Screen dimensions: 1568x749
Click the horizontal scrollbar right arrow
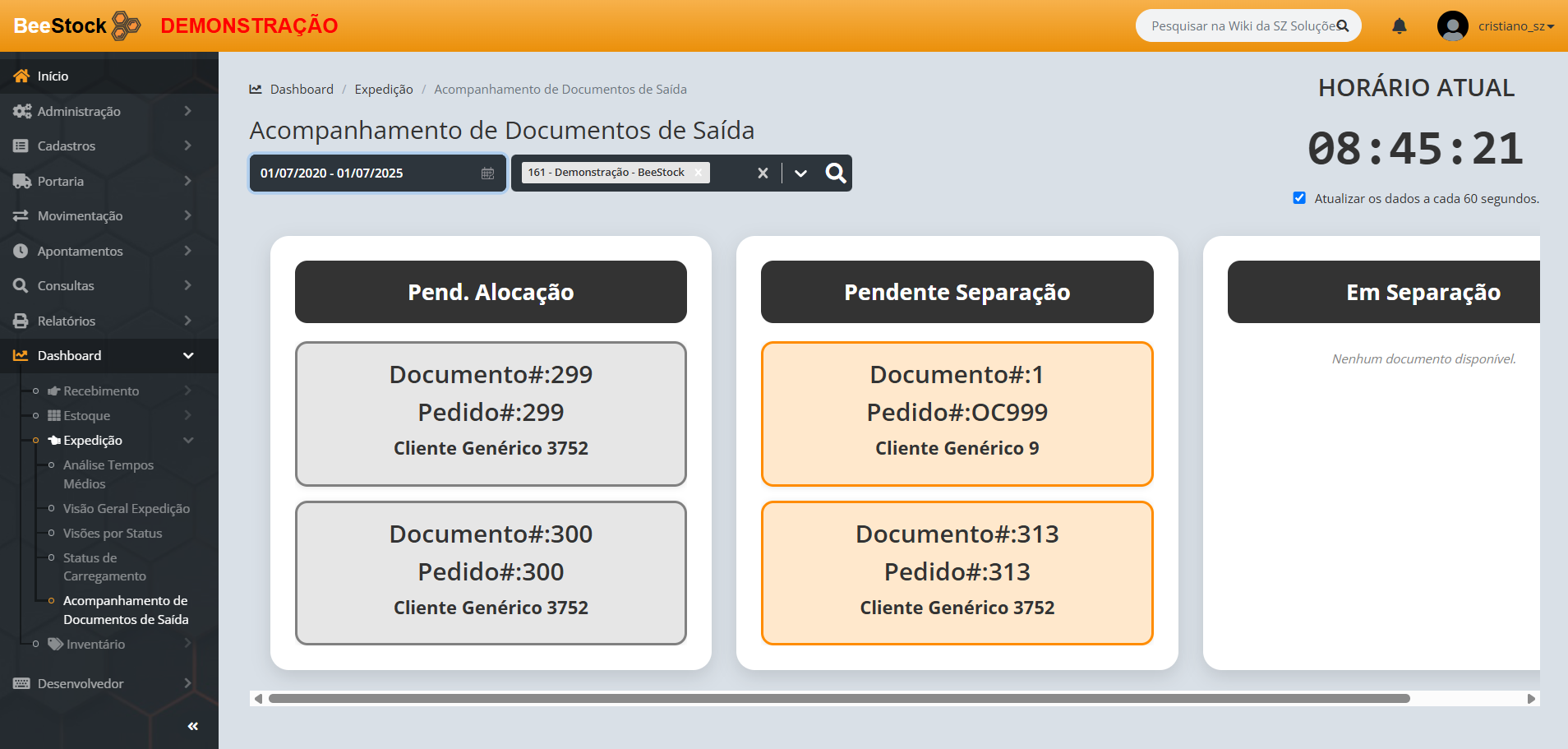(x=1531, y=699)
